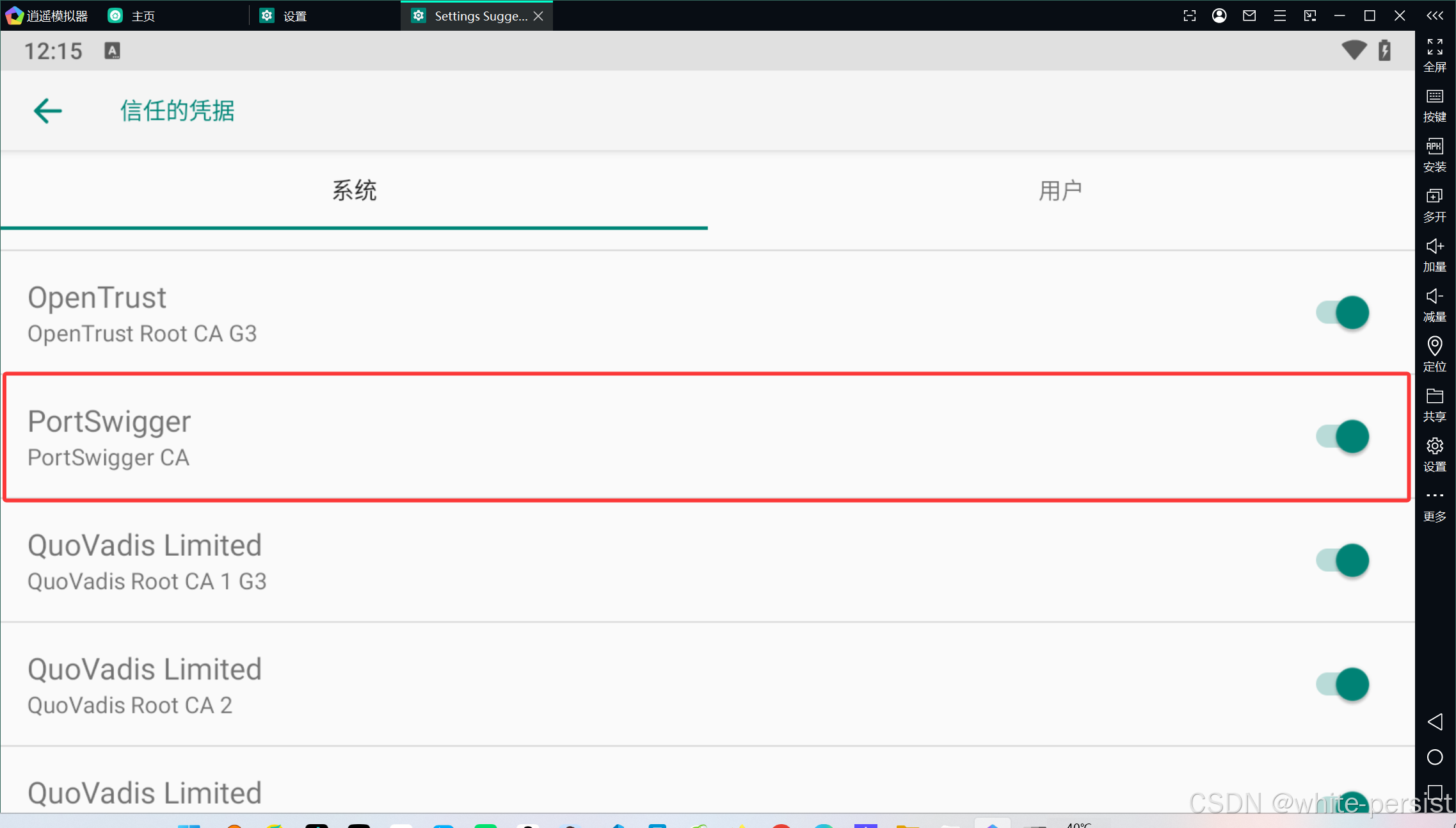The width and height of the screenshot is (1456, 828).
Task: Switch to the 设置 emulator tab
Action: [x=294, y=15]
